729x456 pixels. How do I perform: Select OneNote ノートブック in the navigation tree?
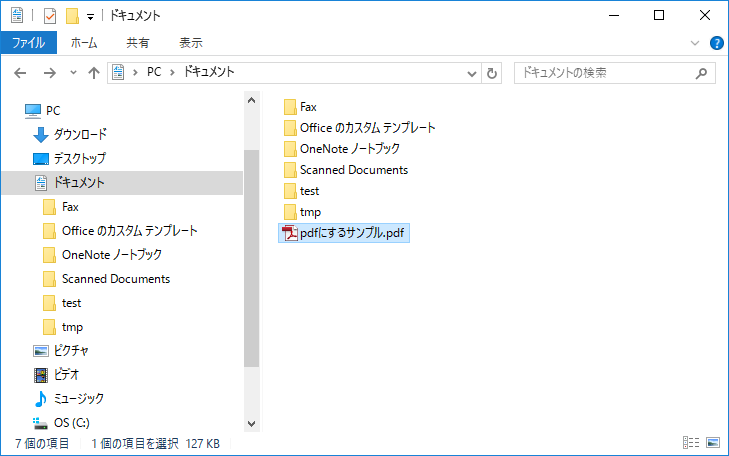pos(112,255)
